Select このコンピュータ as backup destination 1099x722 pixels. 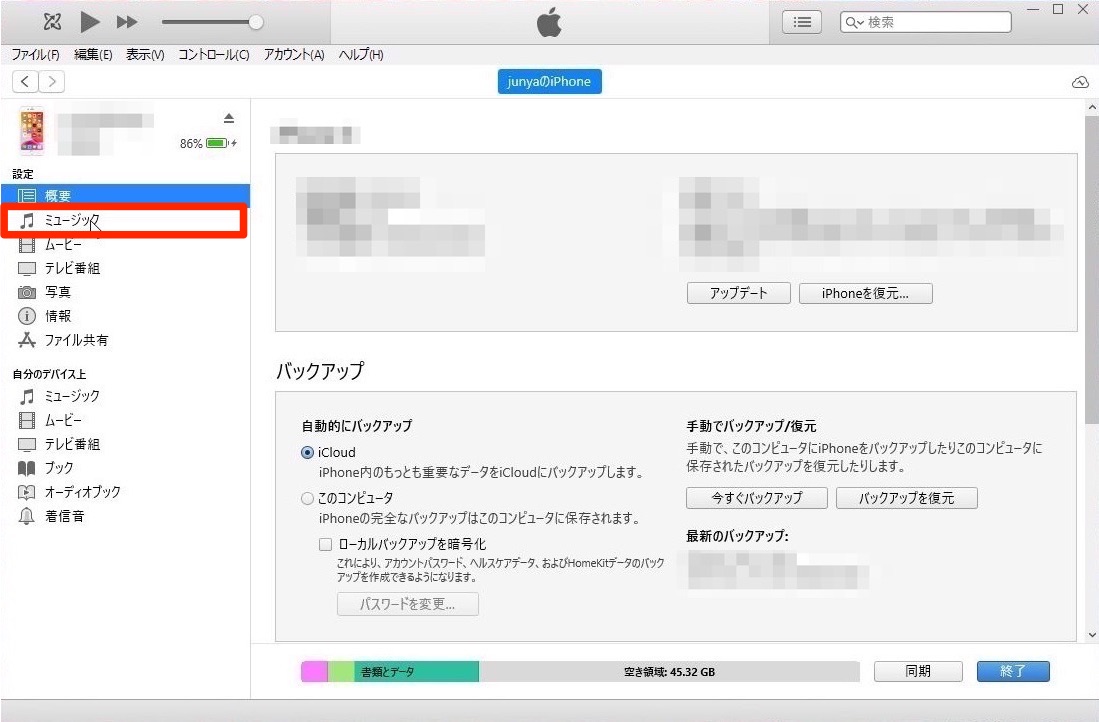pos(308,497)
